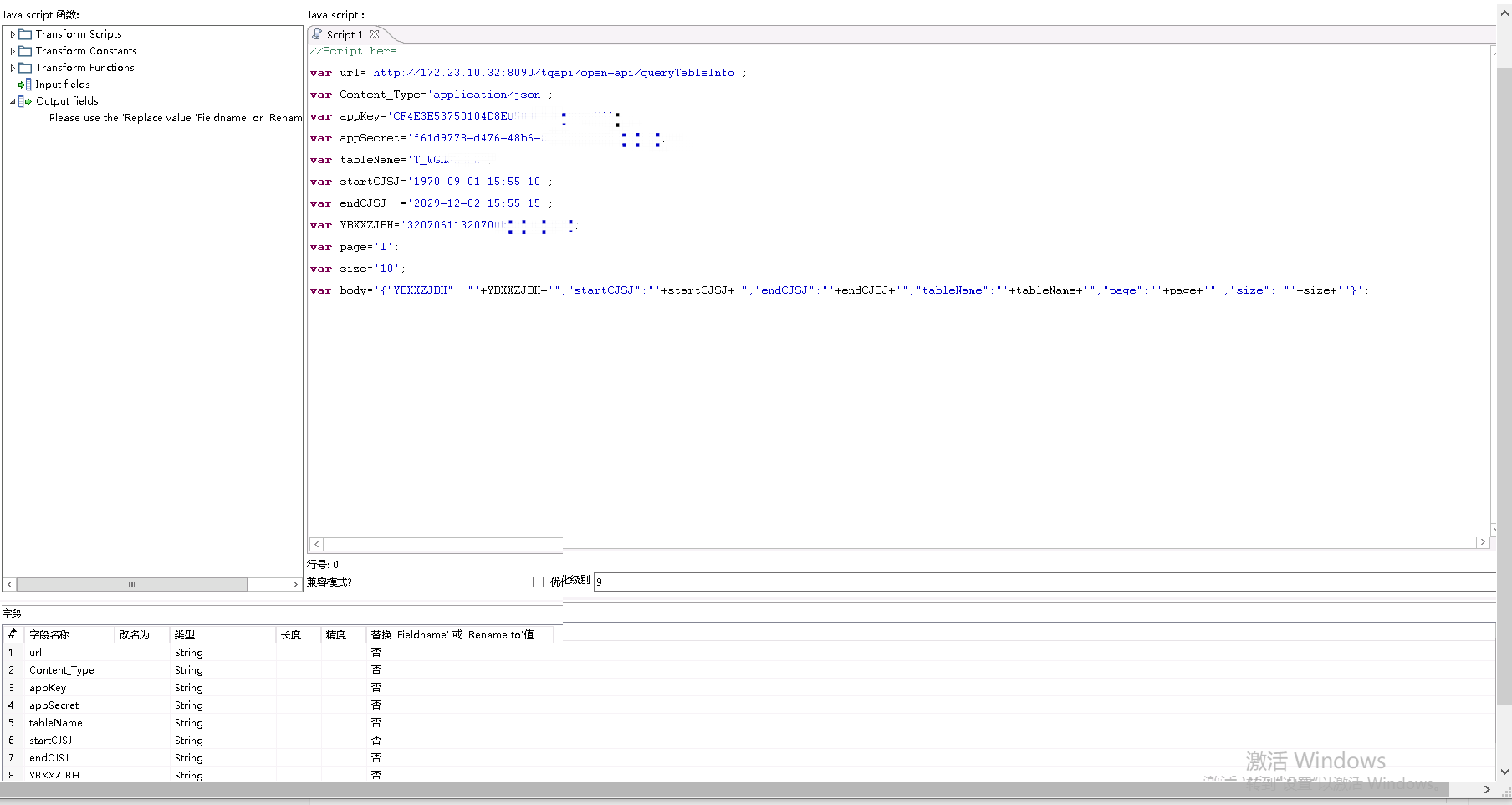Click the 'var Content_Type' script line
Screen dimensions: 1512x805
(x=431, y=95)
